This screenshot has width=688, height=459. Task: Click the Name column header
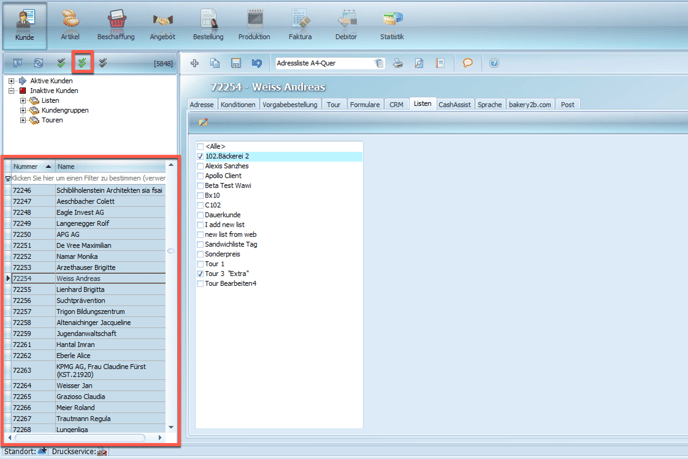click(x=111, y=166)
